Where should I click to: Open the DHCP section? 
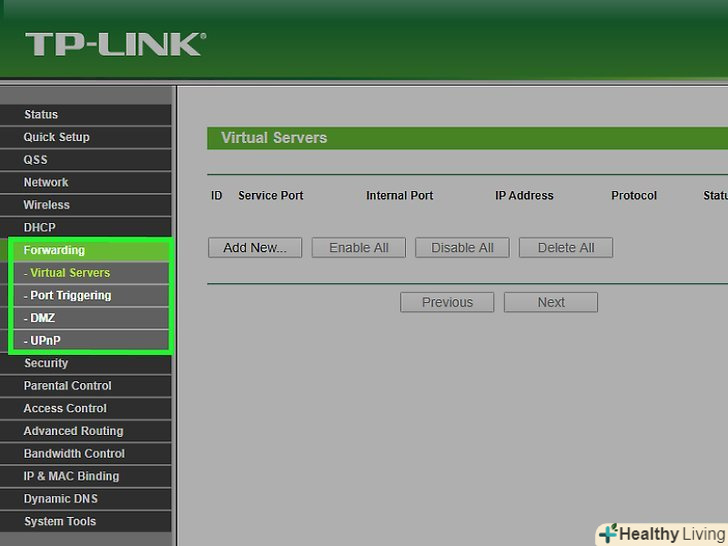85,228
